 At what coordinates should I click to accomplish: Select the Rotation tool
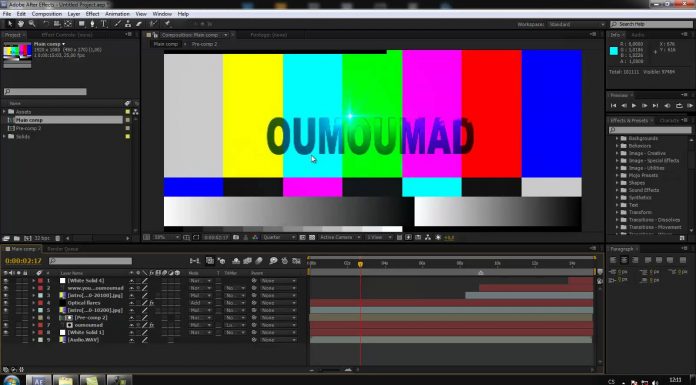pyautogui.click(x=46, y=24)
